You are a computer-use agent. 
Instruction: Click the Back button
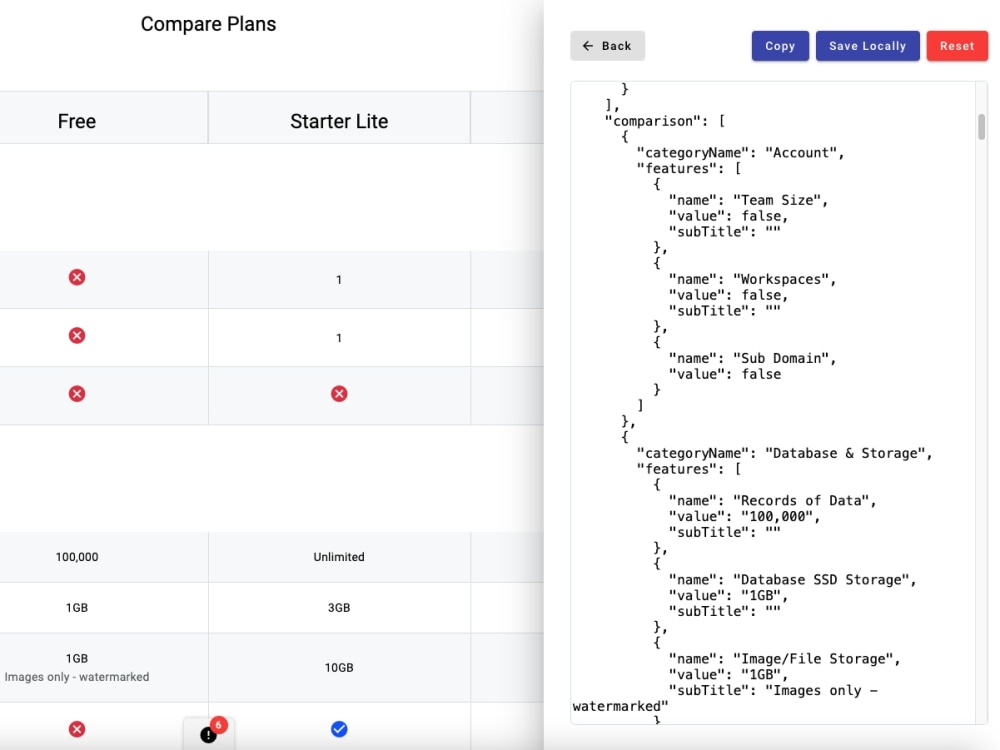pos(607,46)
